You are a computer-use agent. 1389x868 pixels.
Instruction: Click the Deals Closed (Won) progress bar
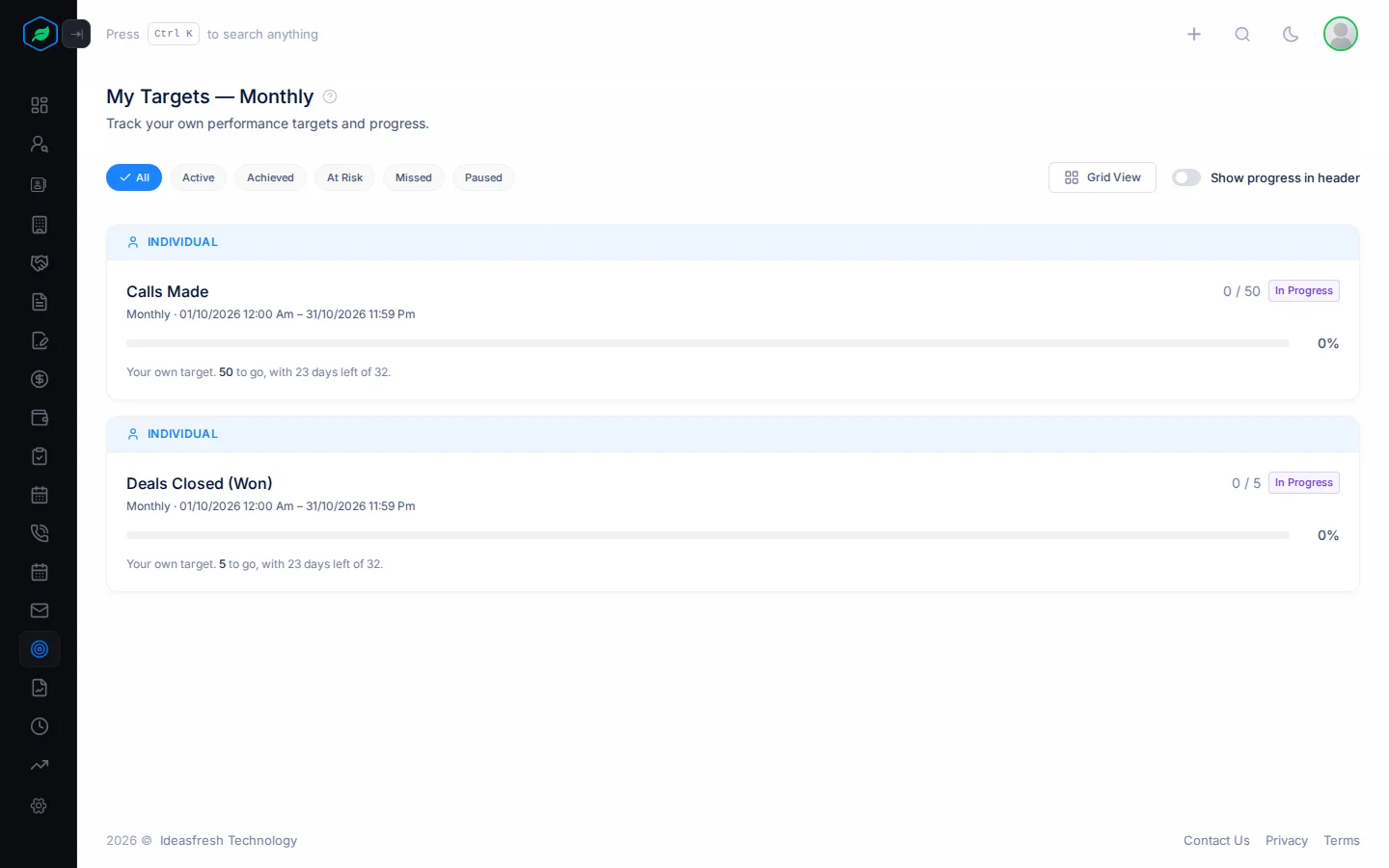pos(708,535)
